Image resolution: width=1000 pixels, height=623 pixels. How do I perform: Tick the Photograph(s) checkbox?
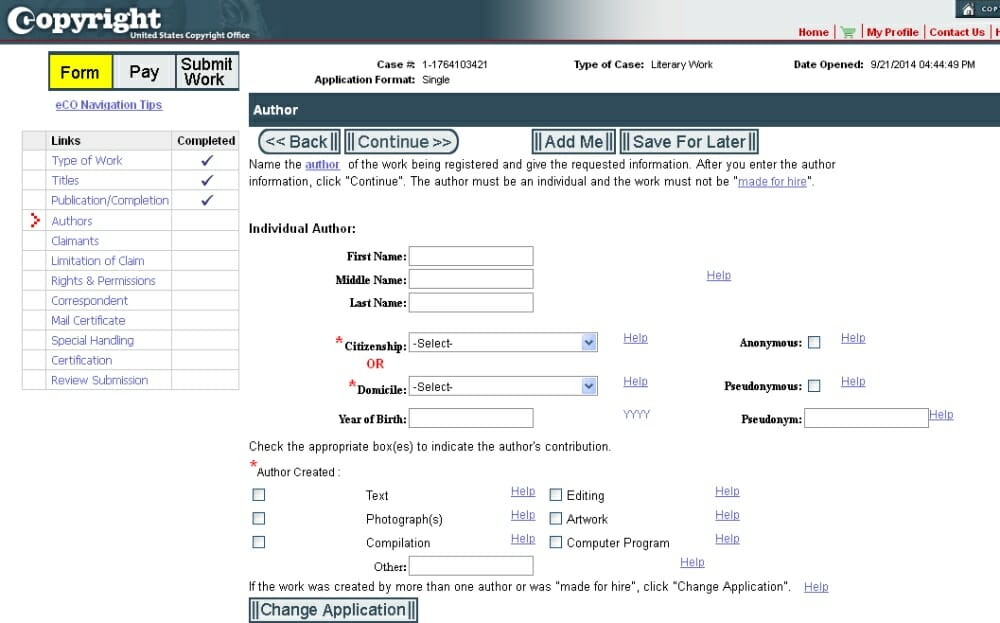258,518
